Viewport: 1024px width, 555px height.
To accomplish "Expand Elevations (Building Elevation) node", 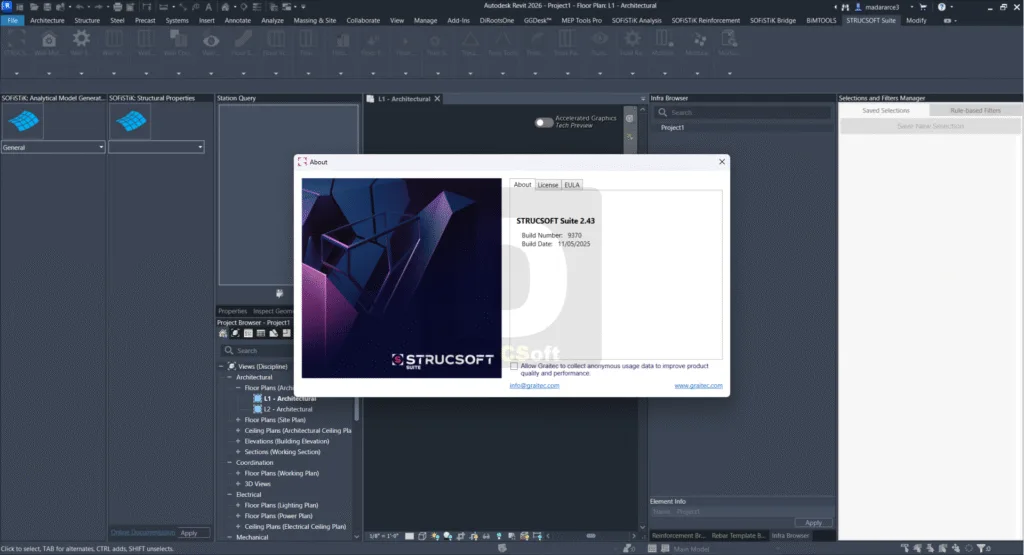I will (x=238, y=441).
